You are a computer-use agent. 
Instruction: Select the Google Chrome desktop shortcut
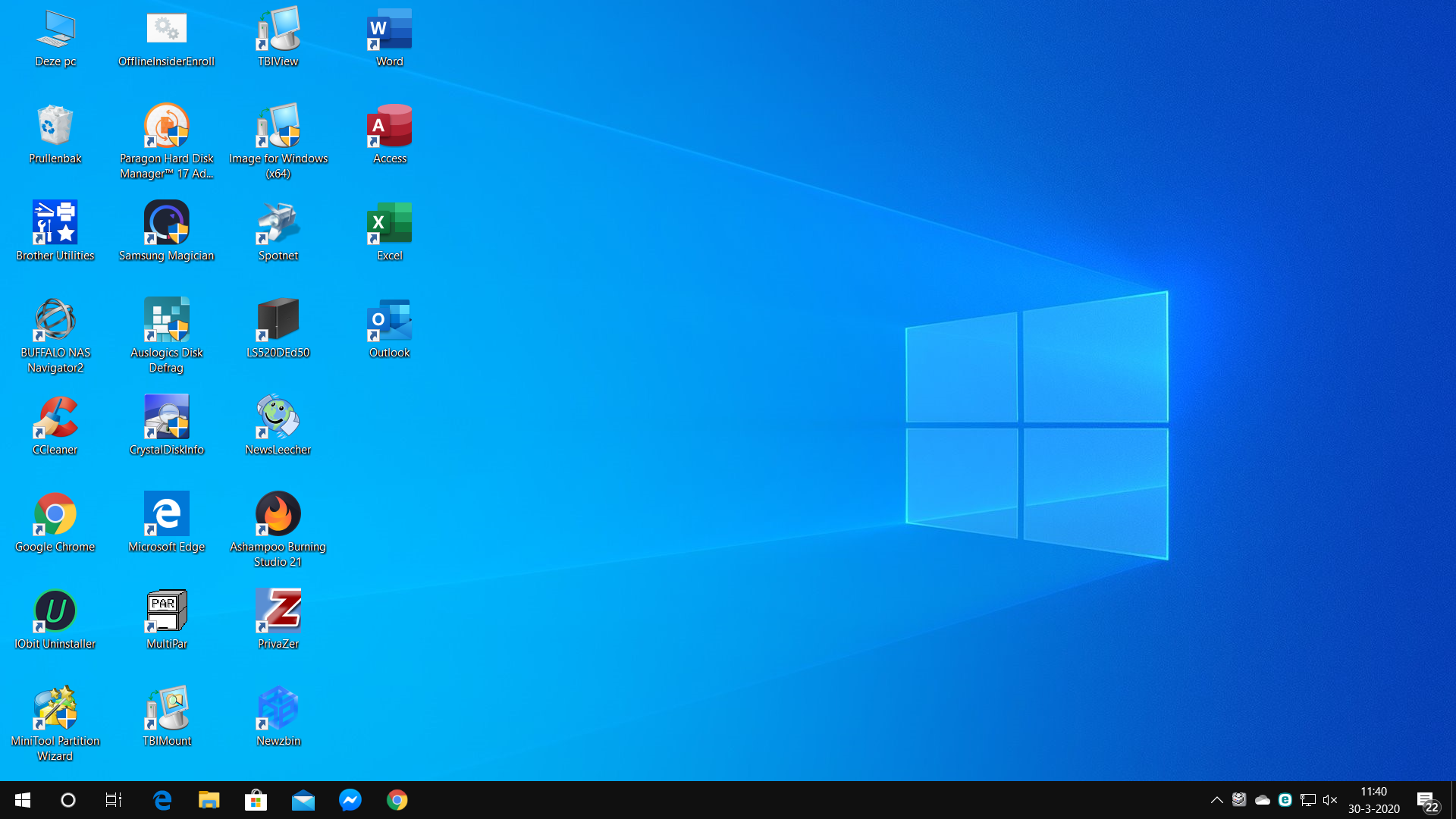tap(55, 523)
